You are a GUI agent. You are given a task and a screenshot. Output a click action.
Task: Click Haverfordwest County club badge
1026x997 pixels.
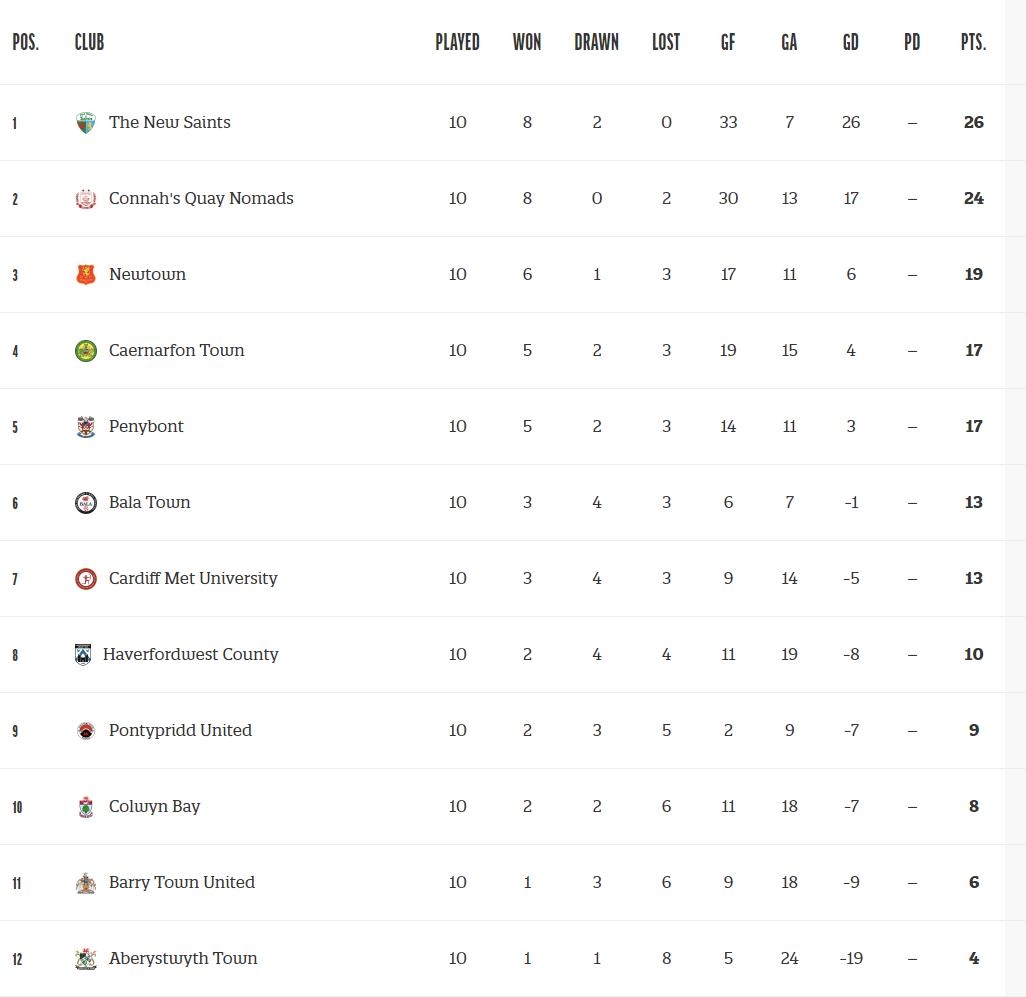click(83, 655)
